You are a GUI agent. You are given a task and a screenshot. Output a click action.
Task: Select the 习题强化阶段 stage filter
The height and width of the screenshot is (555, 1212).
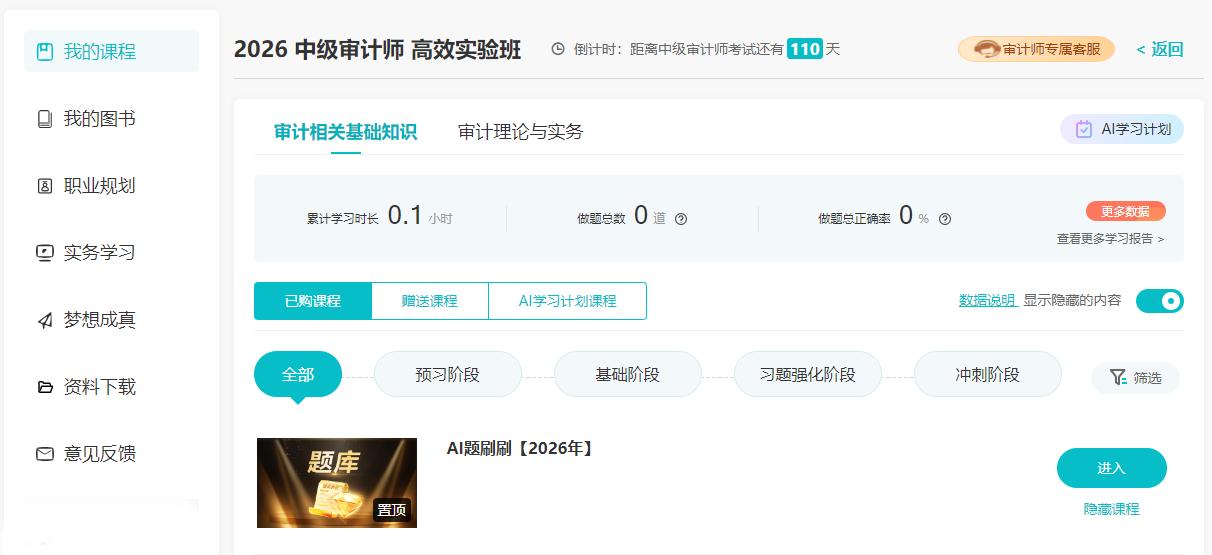click(x=808, y=375)
